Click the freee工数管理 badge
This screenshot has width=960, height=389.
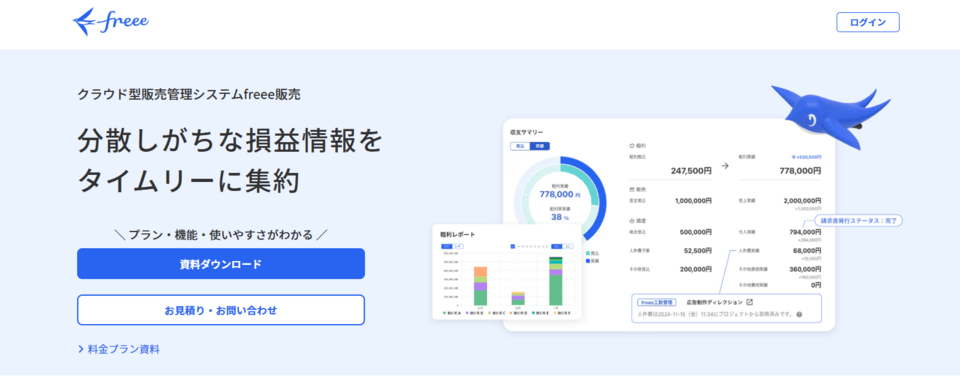tap(656, 302)
